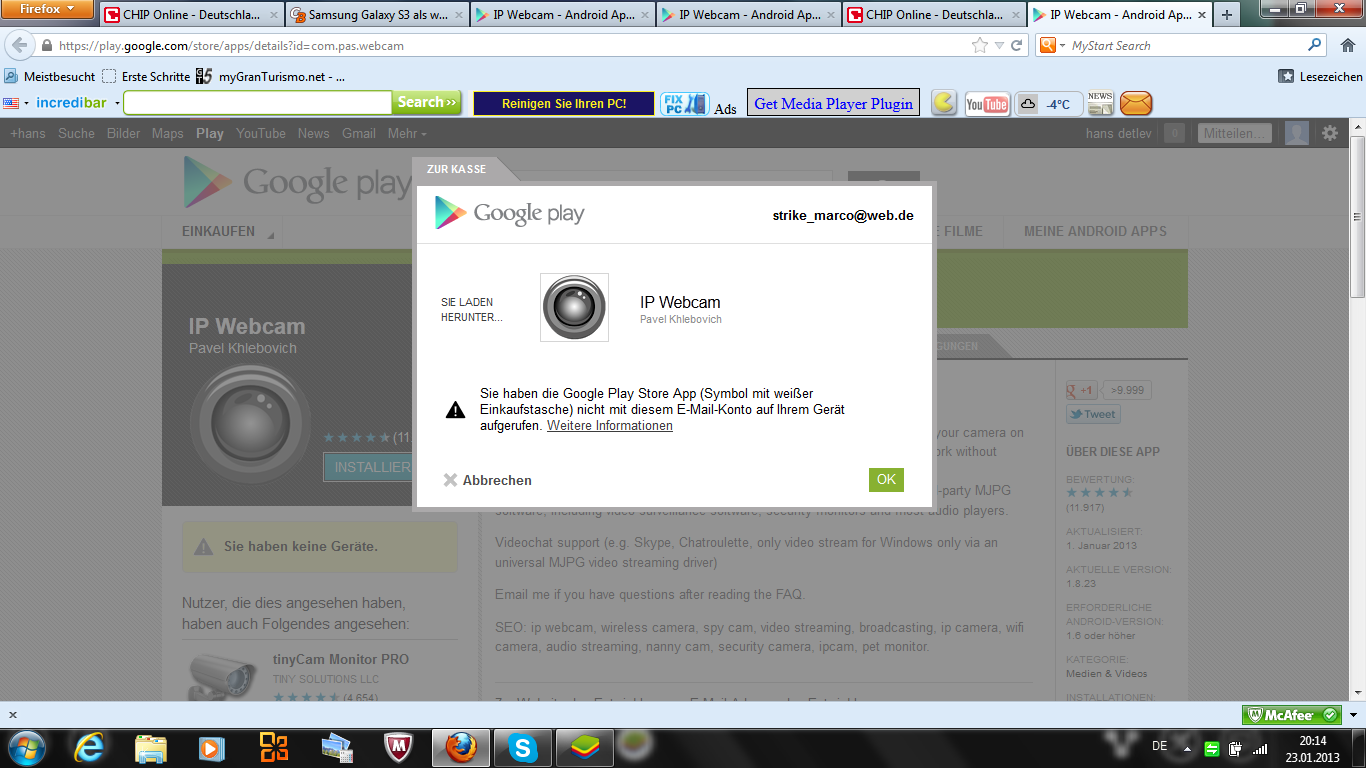Open Skype from the taskbar
The image size is (1366, 768).
coord(522,747)
